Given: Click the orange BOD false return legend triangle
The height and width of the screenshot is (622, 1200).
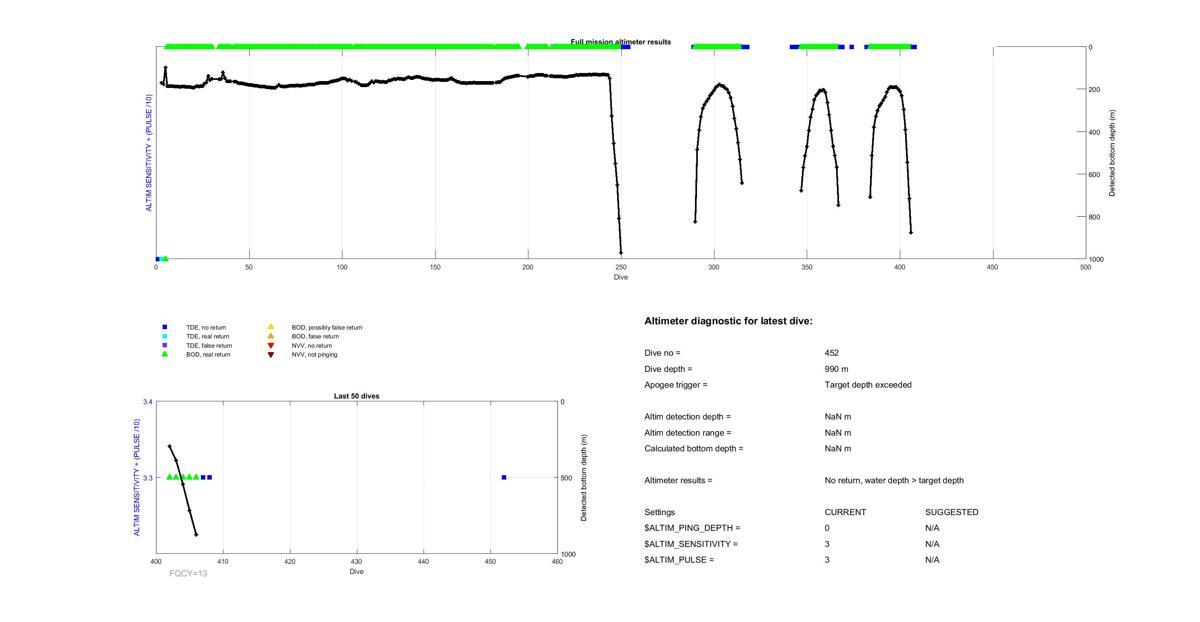Looking at the screenshot, I should click(270, 336).
